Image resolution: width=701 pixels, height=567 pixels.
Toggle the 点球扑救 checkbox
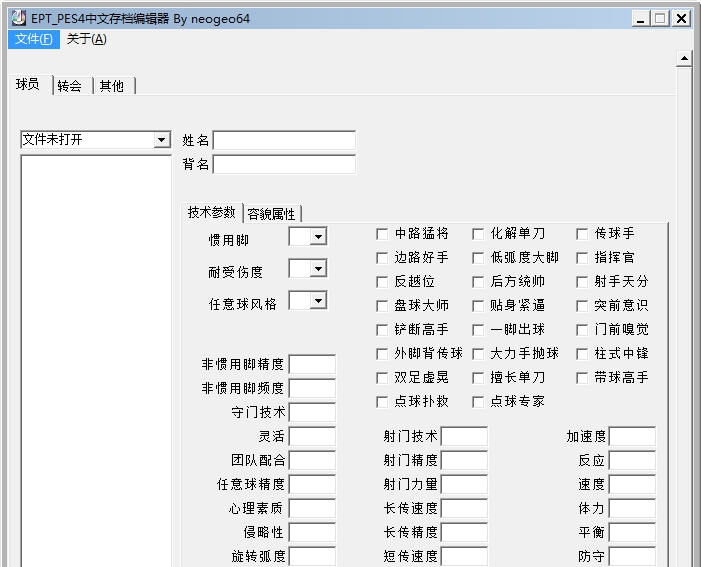click(382, 402)
